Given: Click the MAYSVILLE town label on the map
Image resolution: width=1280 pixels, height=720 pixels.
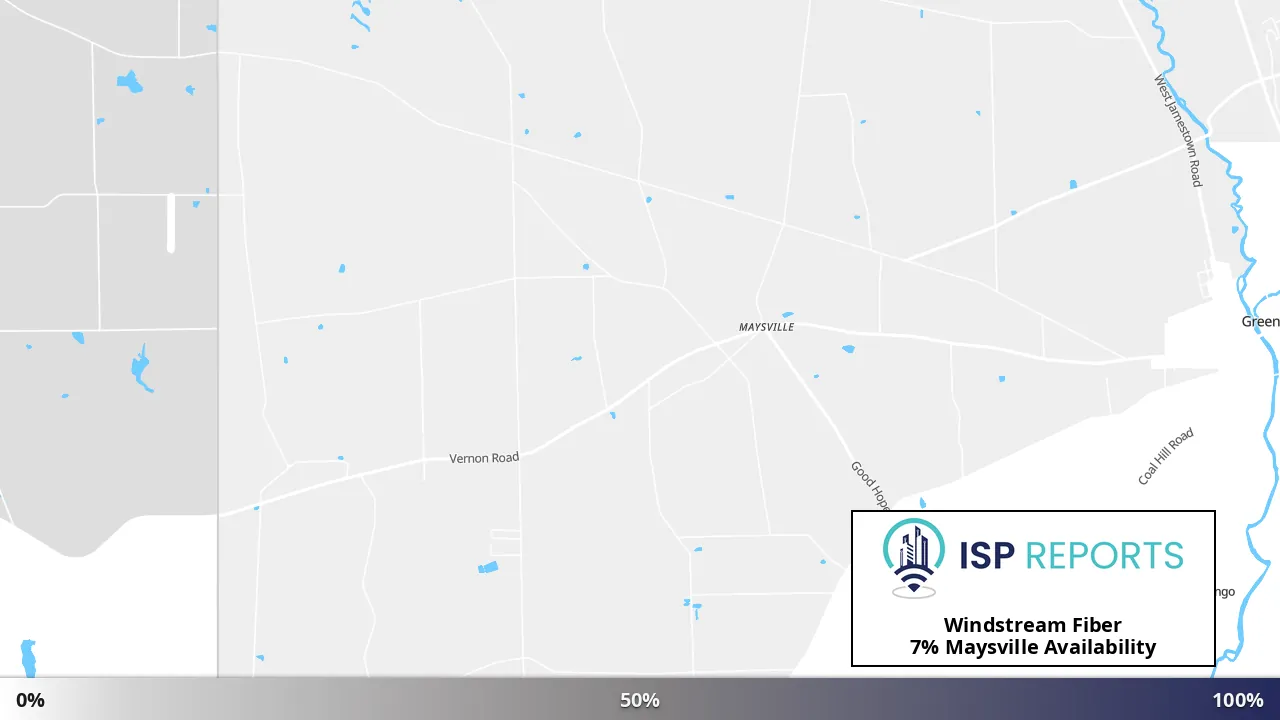Looking at the screenshot, I should [766, 327].
